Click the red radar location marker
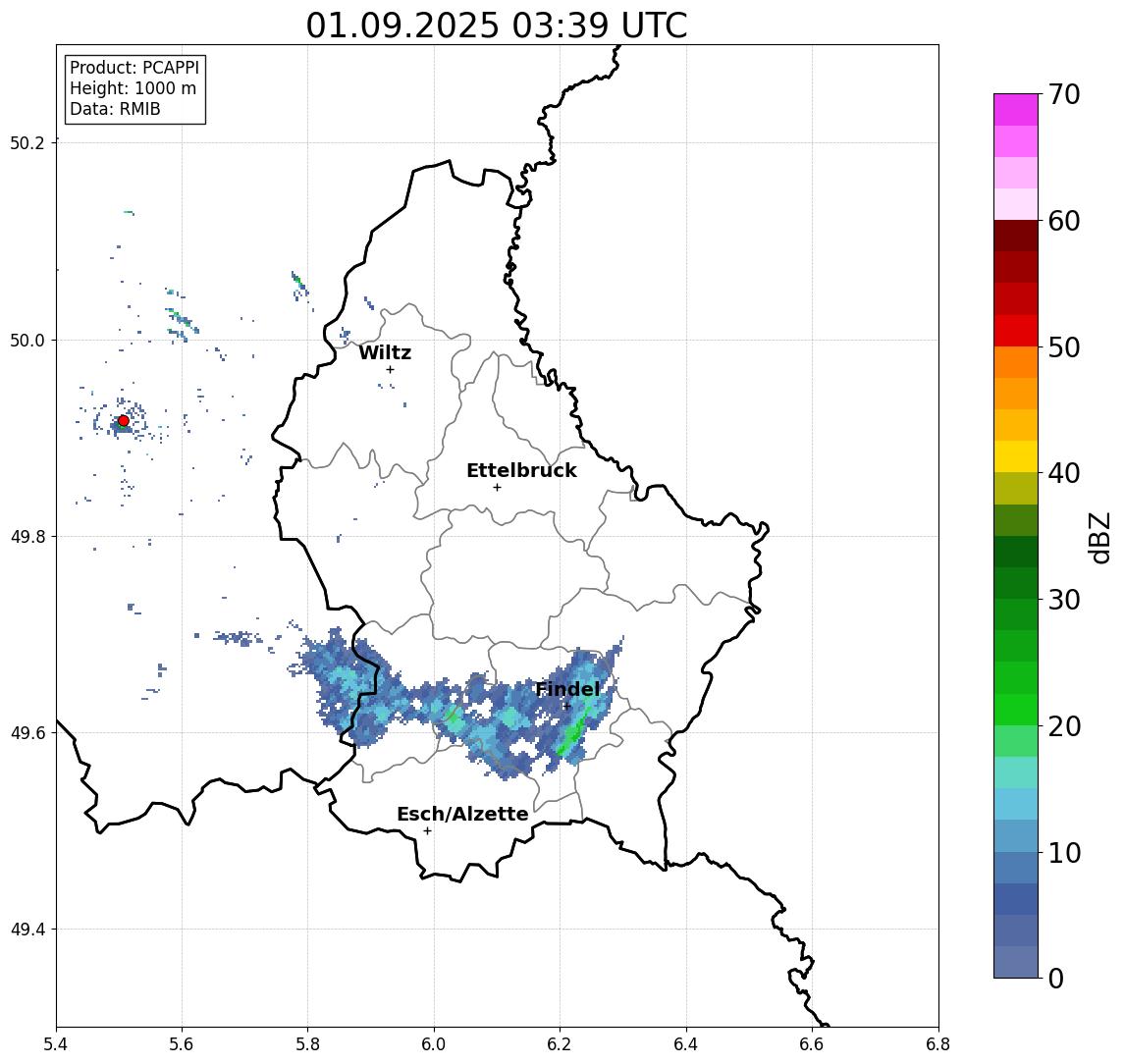 124,421
